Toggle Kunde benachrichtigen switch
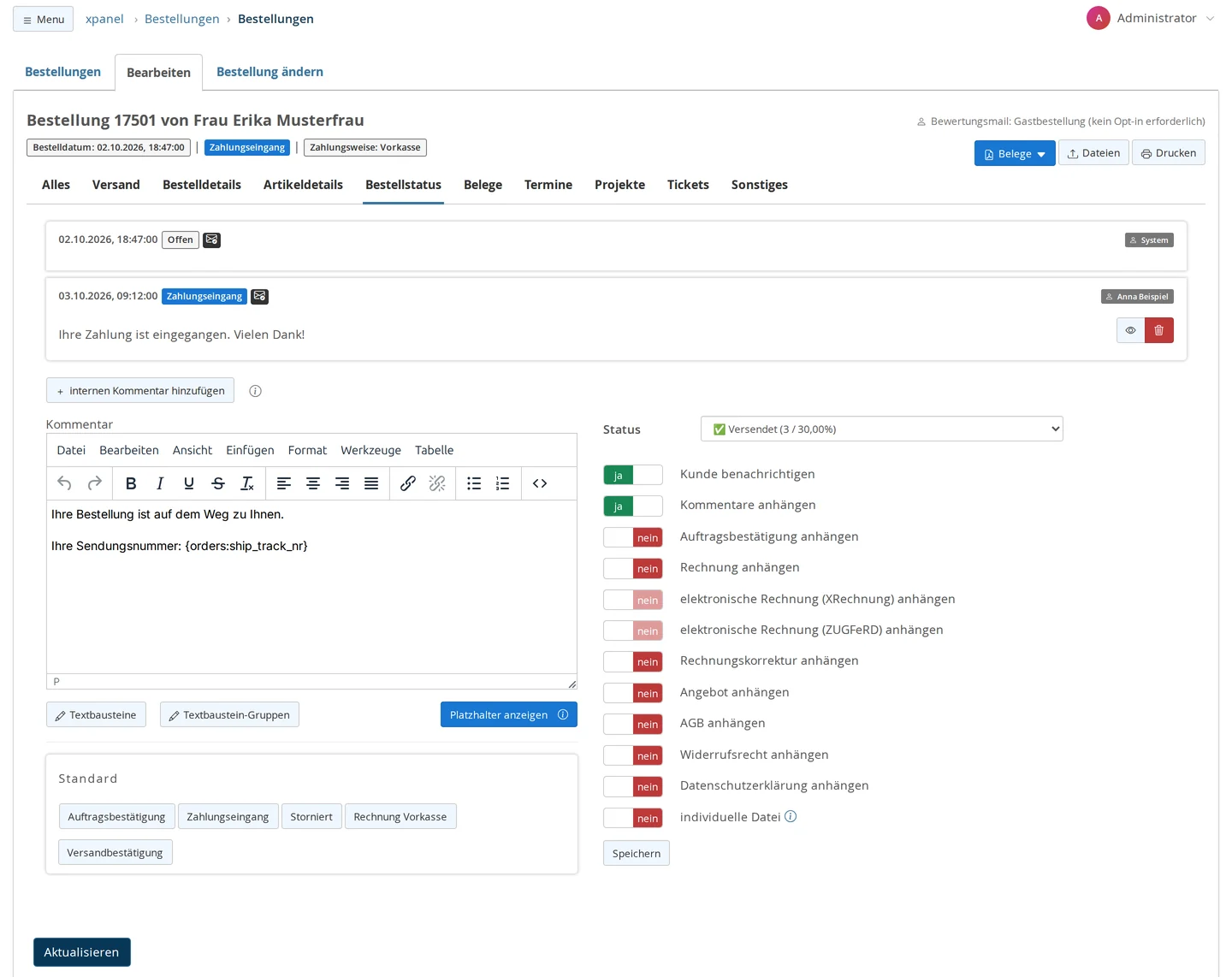The height and width of the screenshot is (977, 1232). [x=633, y=475]
